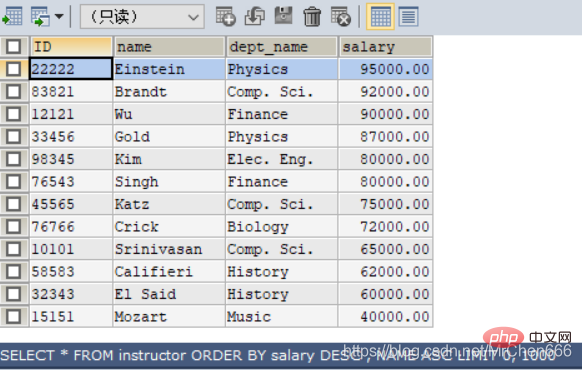Select the ID cell 76543
This screenshot has height=370, width=582.
(71, 181)
